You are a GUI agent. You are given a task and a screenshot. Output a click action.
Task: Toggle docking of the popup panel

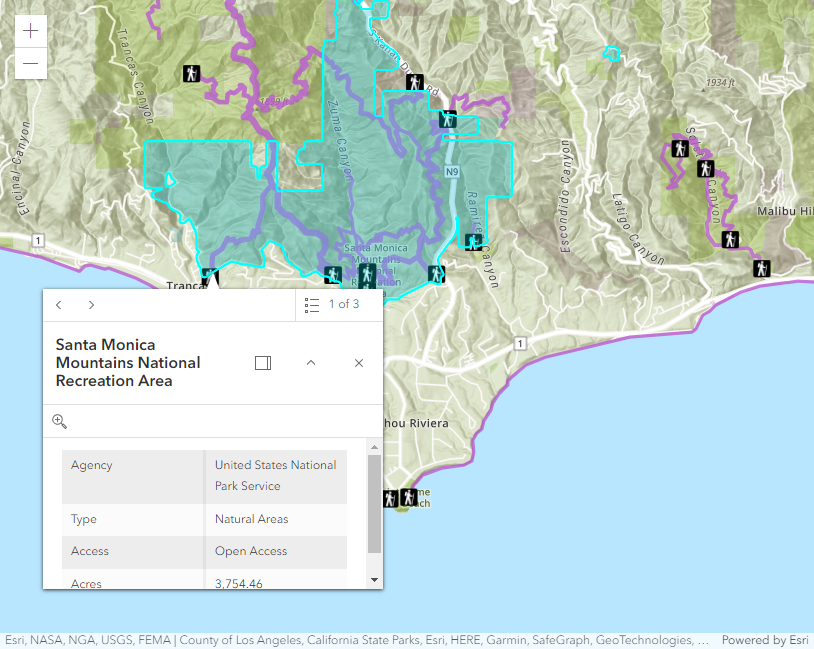tap(263, 363)
